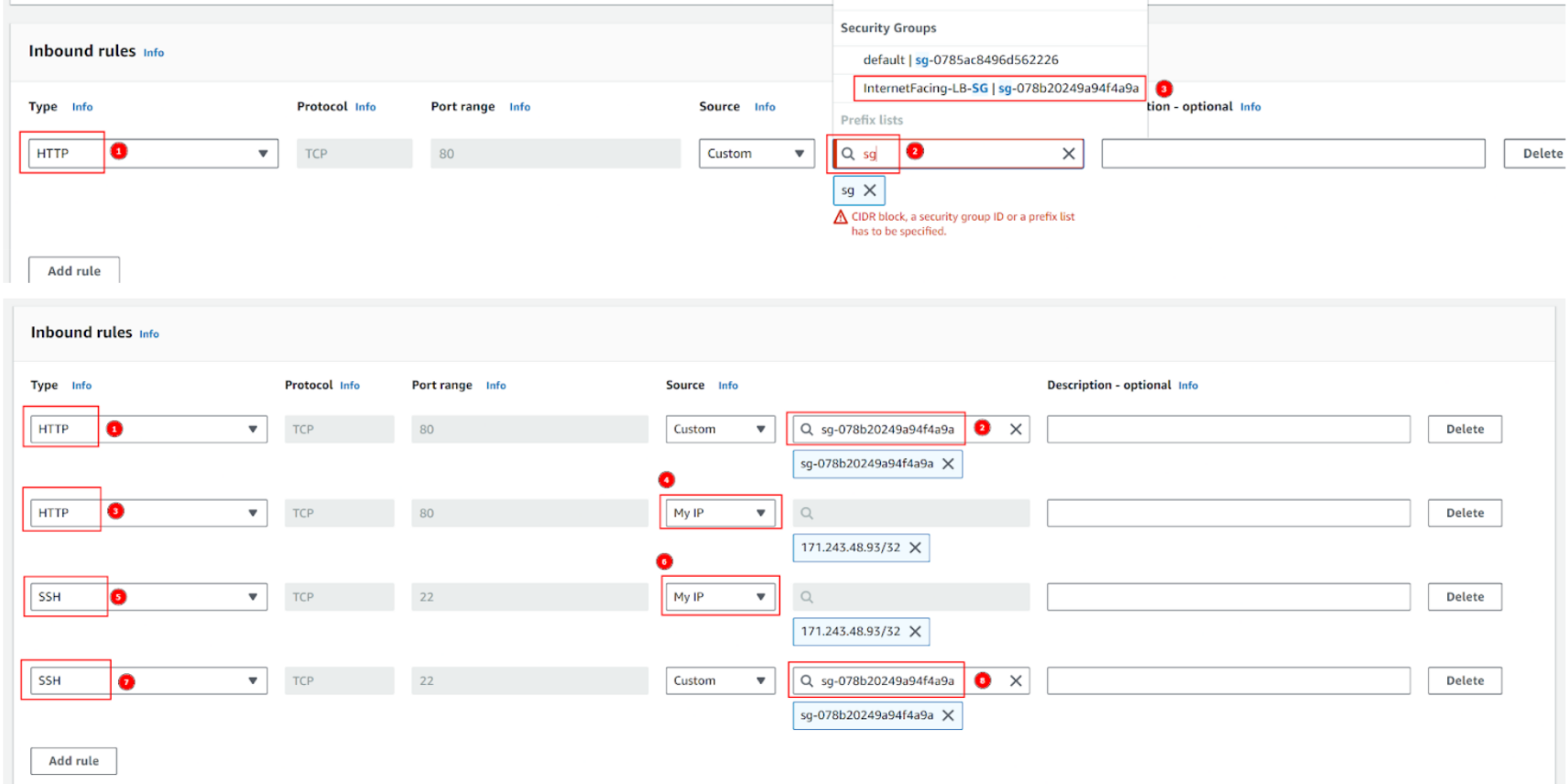
Task: Focus source search field of SSH Custom rule
Action: [x=911, y=681]
